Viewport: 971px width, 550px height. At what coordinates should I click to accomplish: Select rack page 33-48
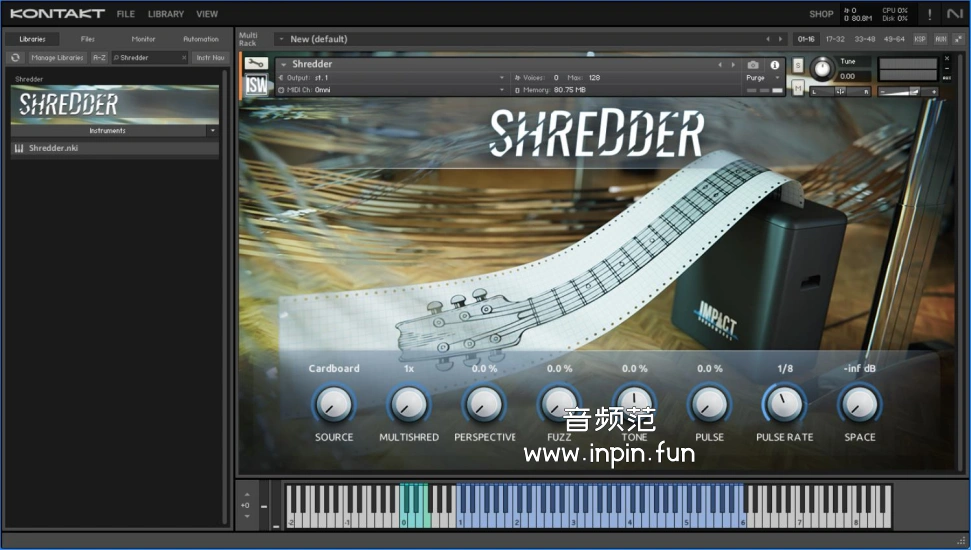[x=864, y=39]
